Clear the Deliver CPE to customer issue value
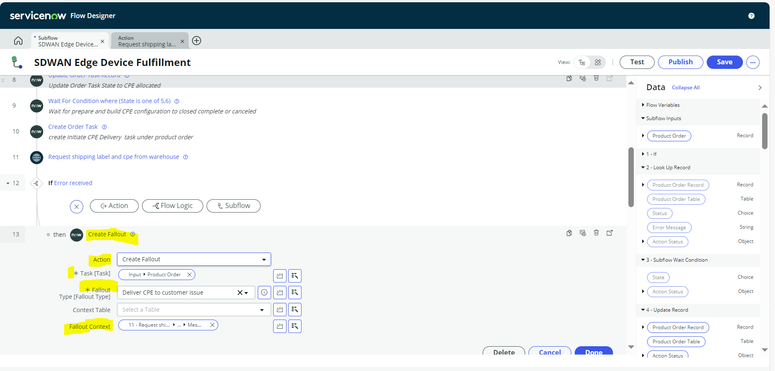The width and height of the screenshot is (775, 371). [240, 292]
